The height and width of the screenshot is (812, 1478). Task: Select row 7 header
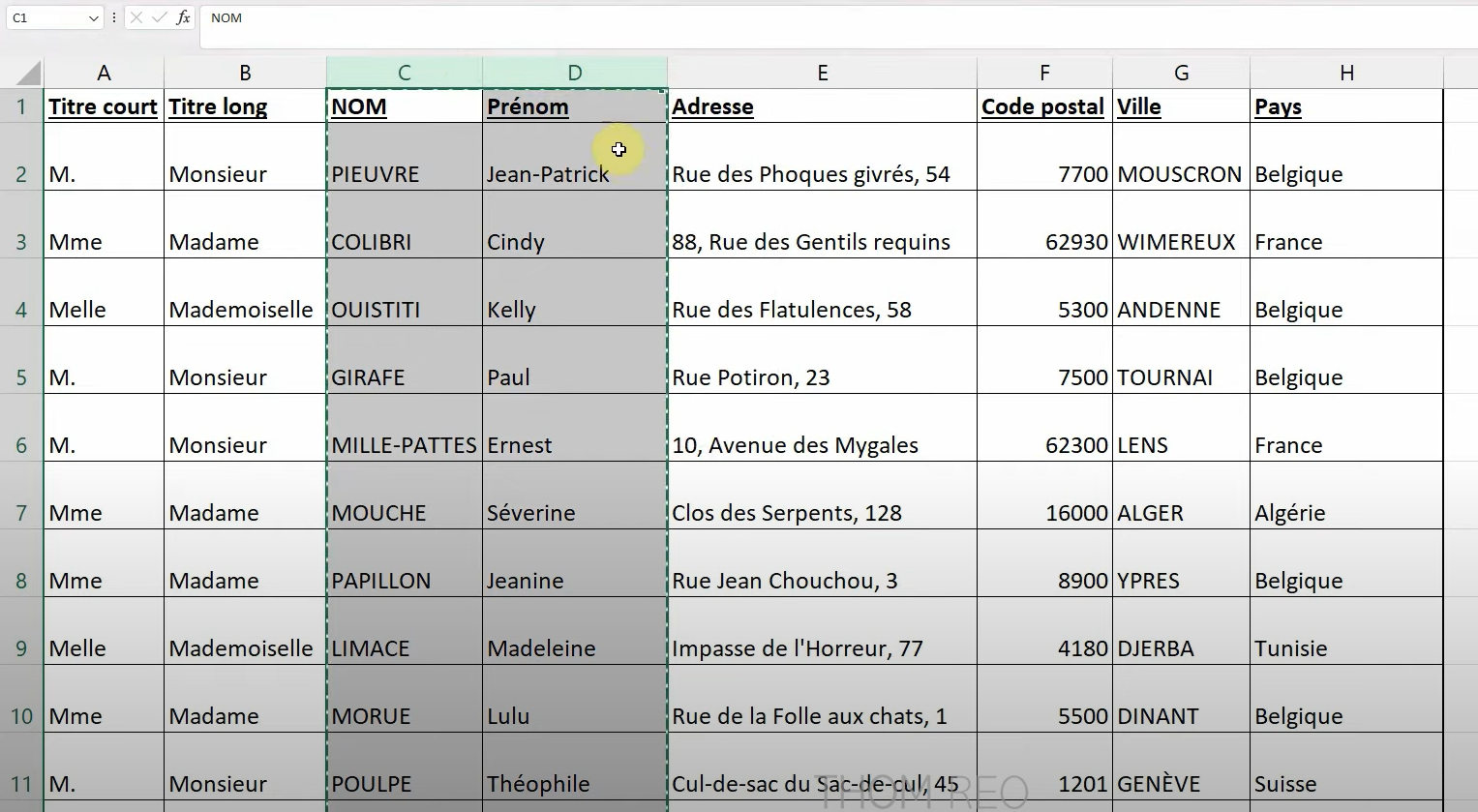pos(21,496)
